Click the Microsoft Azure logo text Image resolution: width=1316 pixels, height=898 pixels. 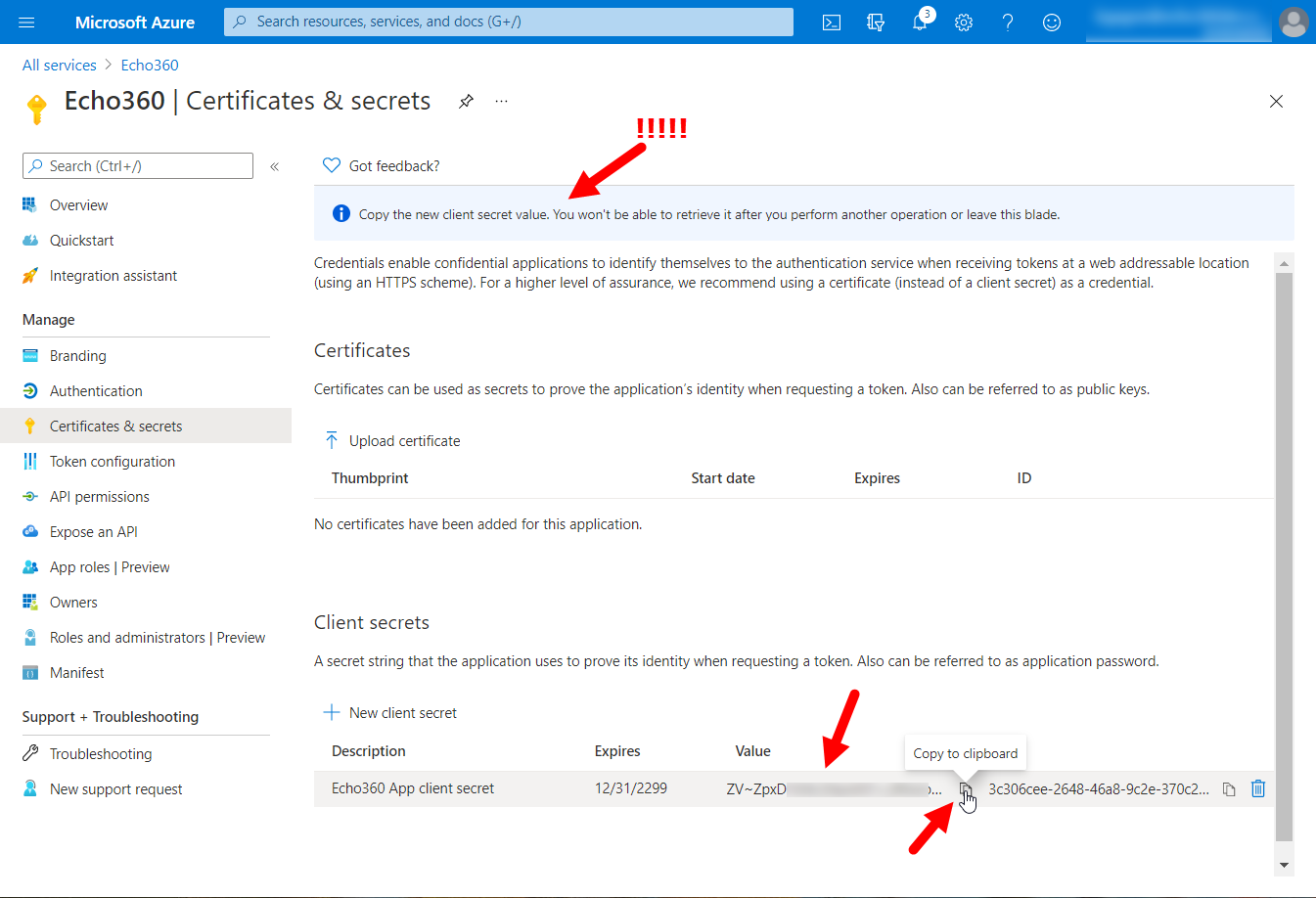tap(135, 22)
